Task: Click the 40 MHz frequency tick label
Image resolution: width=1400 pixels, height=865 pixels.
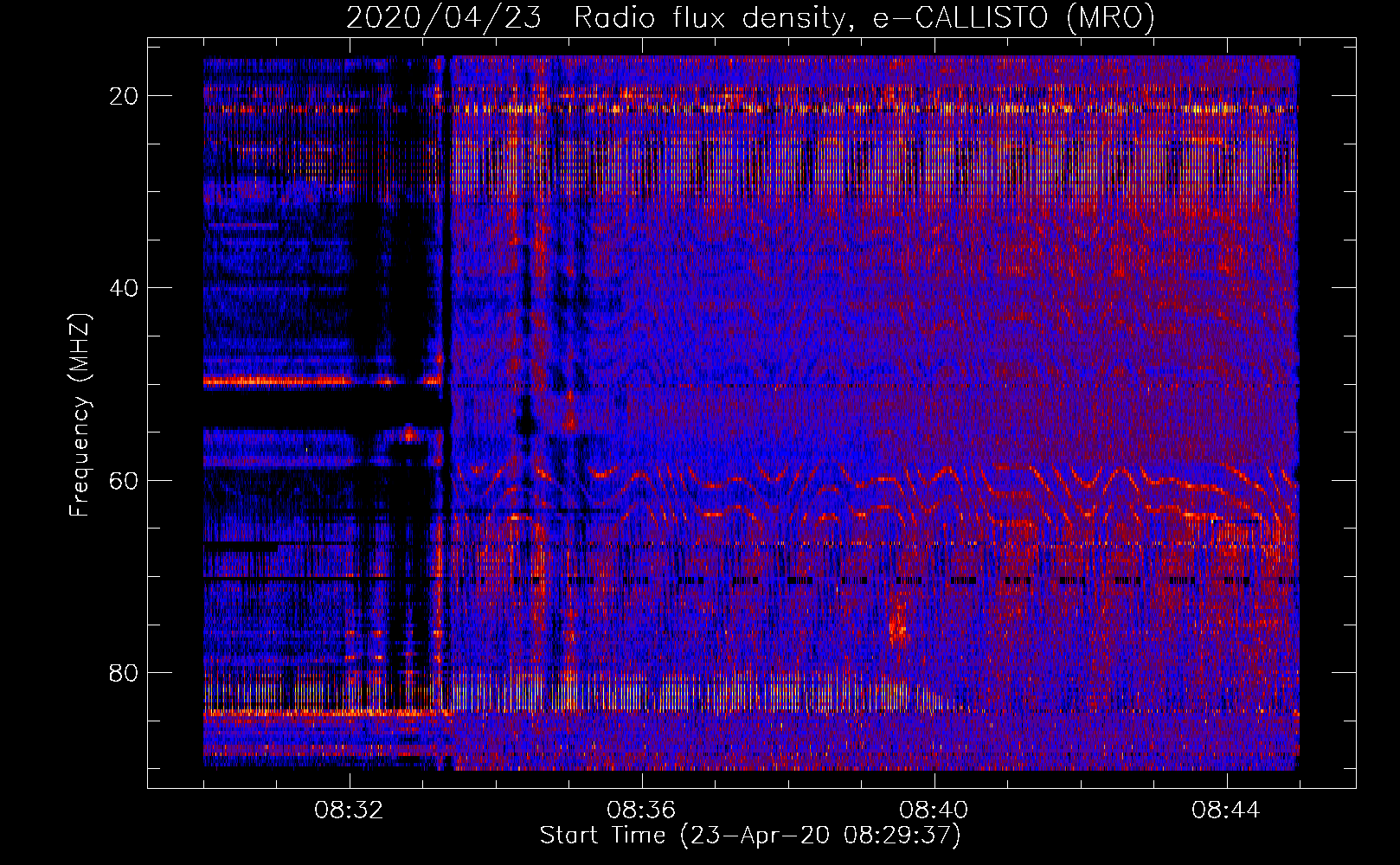Action: click(x=124, y=288)
